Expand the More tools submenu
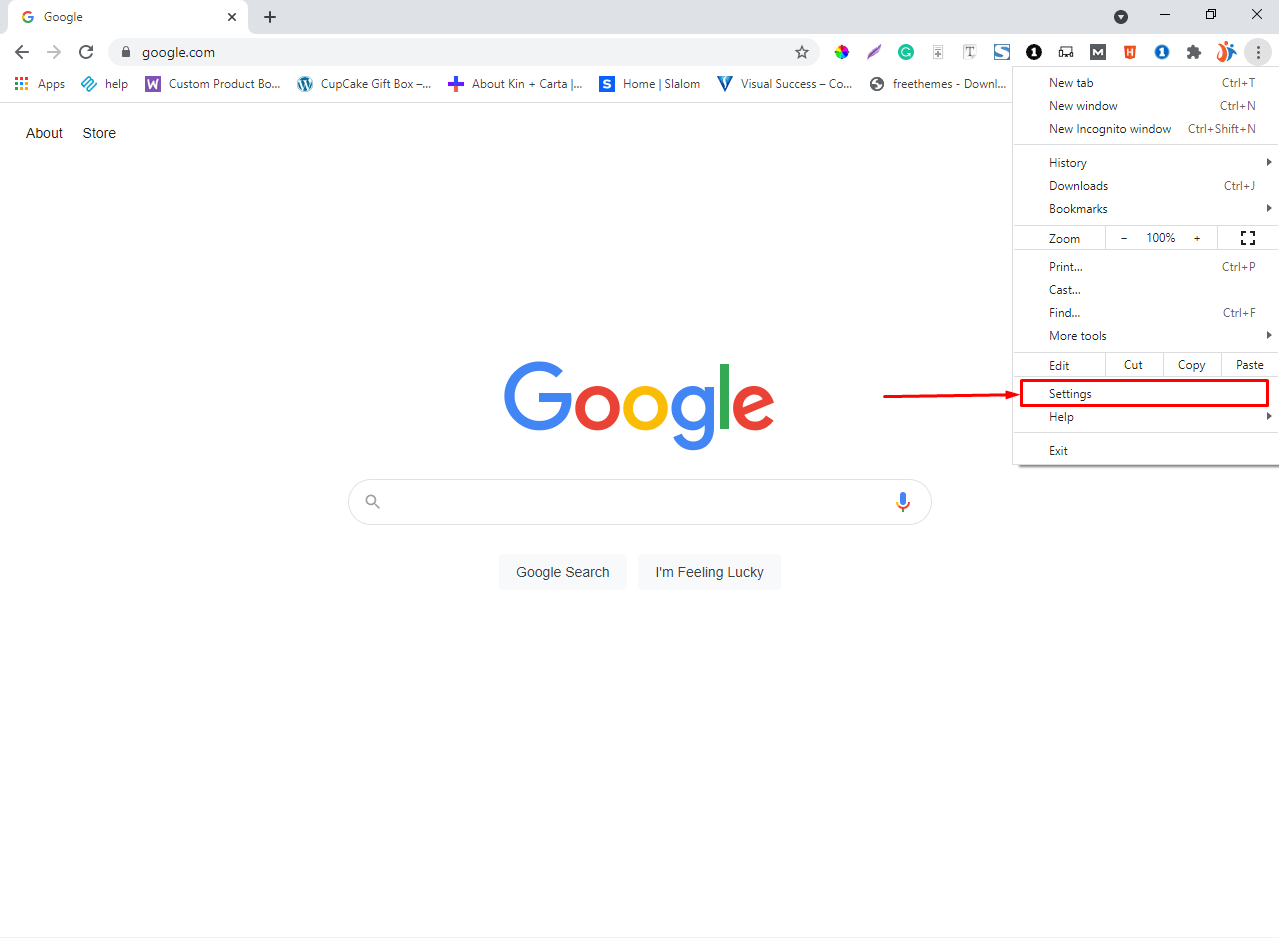 pos(1077,335)
